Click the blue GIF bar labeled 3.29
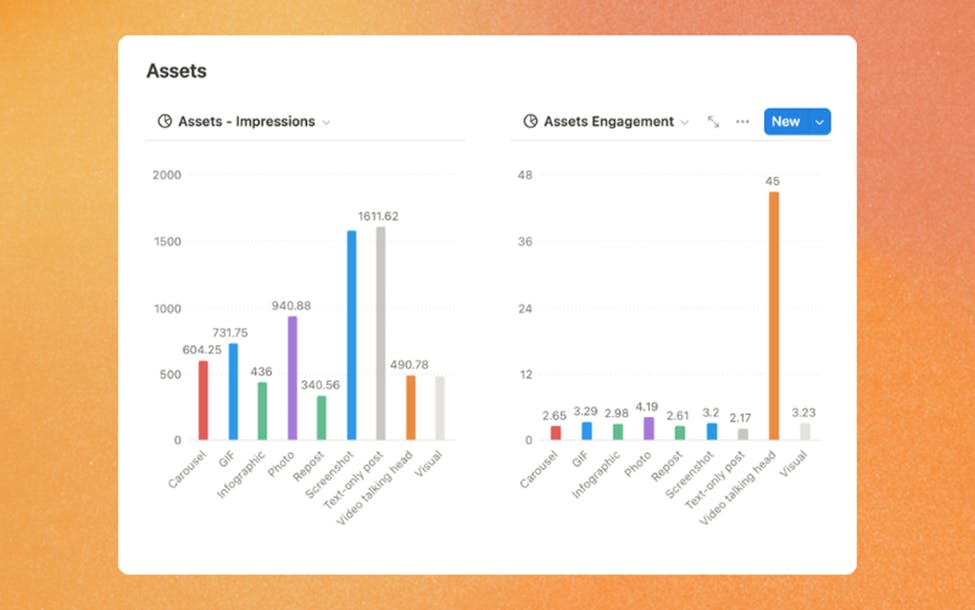Image resolution: width=975 pixels, height=610 pixels. point(587,431)
